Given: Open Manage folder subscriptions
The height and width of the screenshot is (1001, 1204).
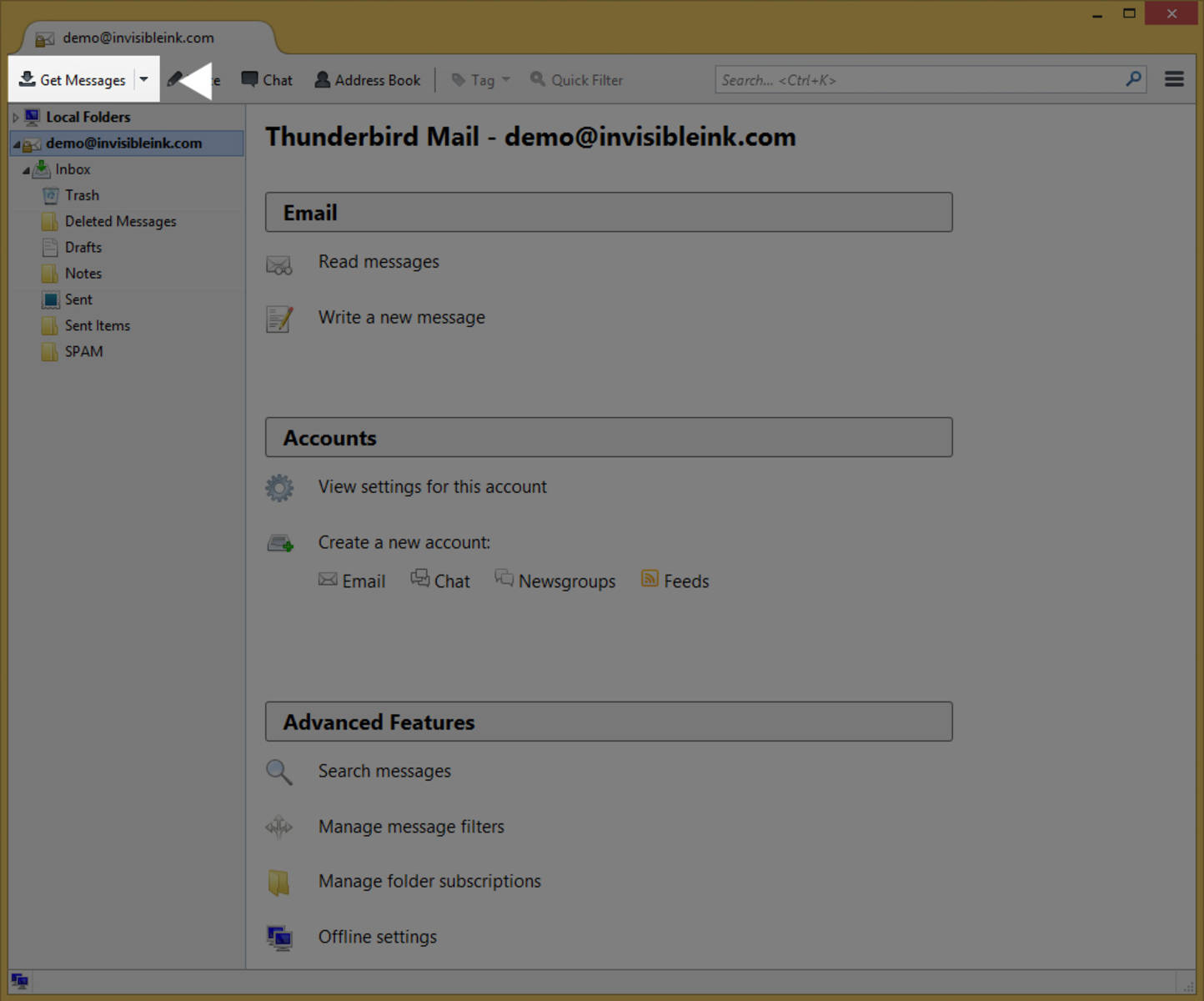Looking at the screenshot, I should point(430,882).
